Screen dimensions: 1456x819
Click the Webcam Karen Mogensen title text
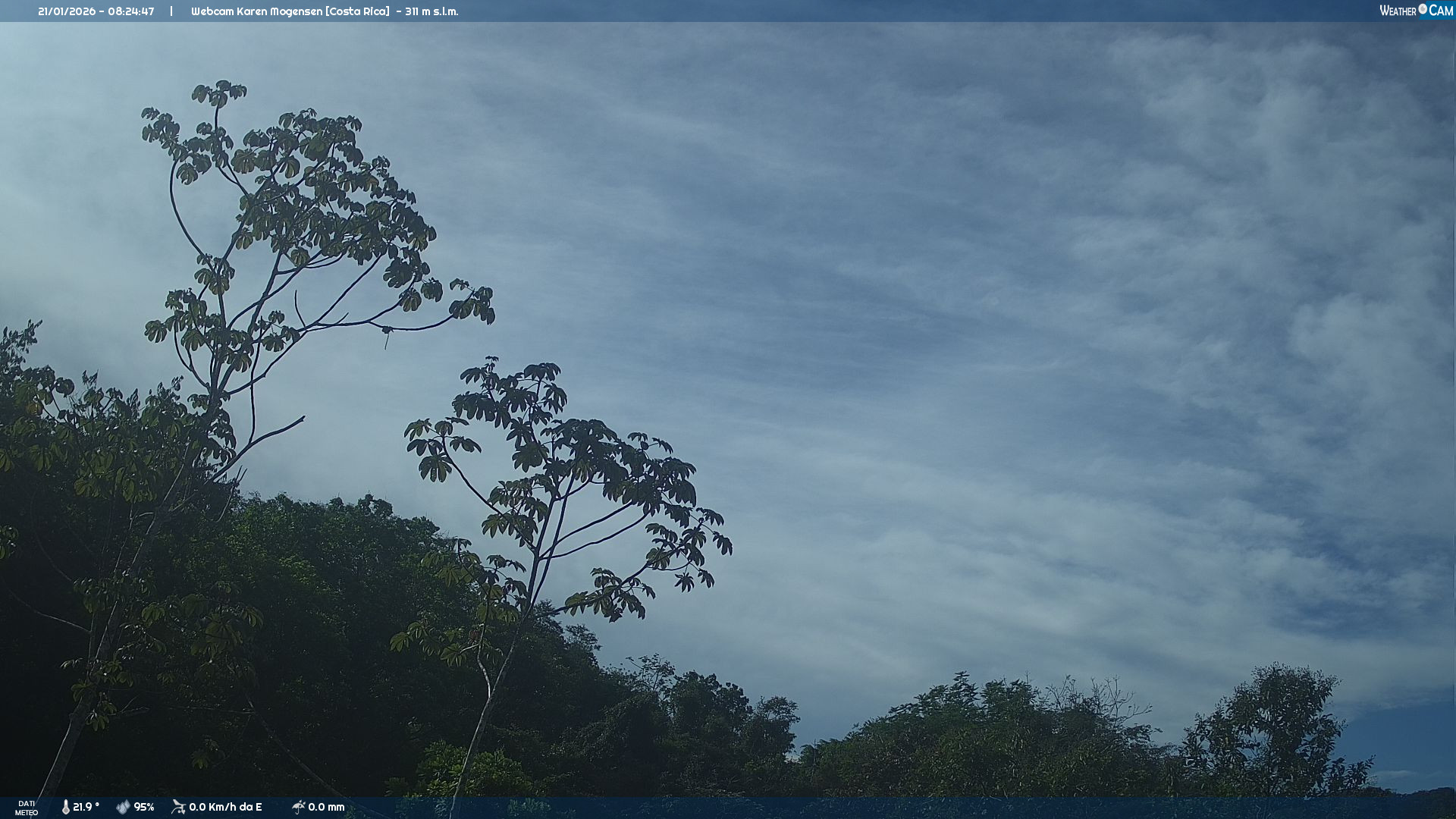point(256,11)
